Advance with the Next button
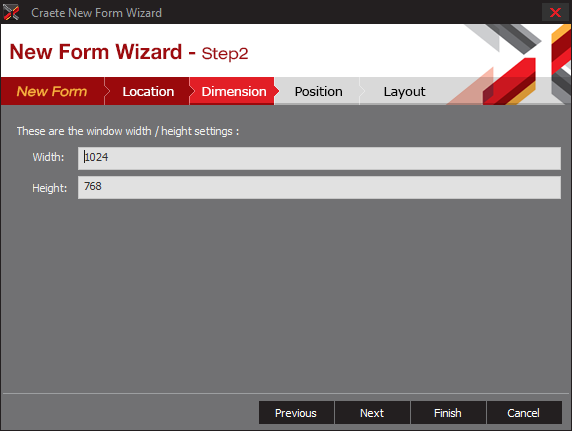572x431 pixels. (372, 413)
